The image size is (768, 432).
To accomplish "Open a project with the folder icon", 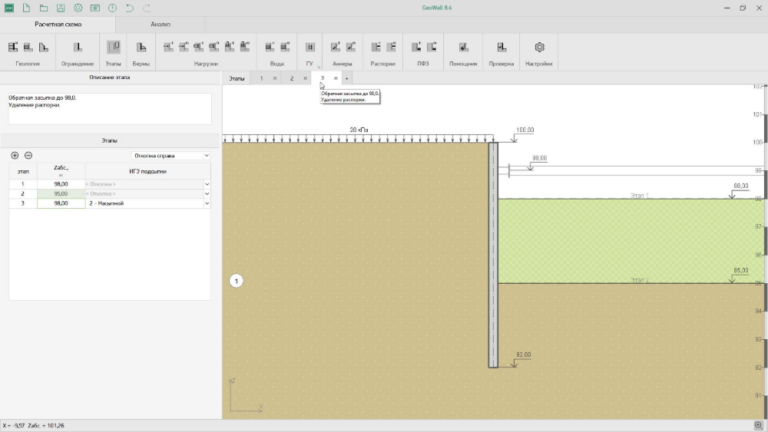I will (44, 8).
